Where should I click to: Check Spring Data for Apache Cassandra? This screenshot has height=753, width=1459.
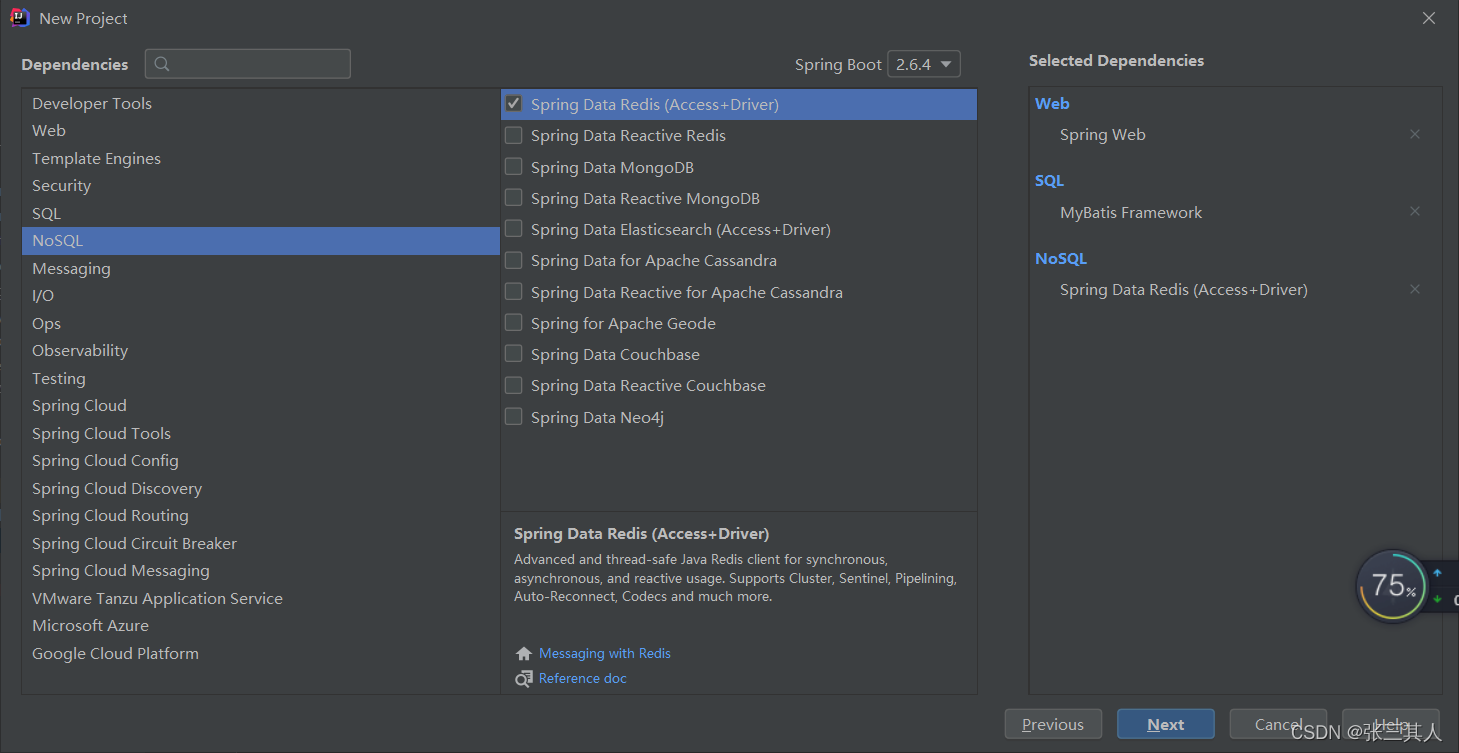(513, 260)
